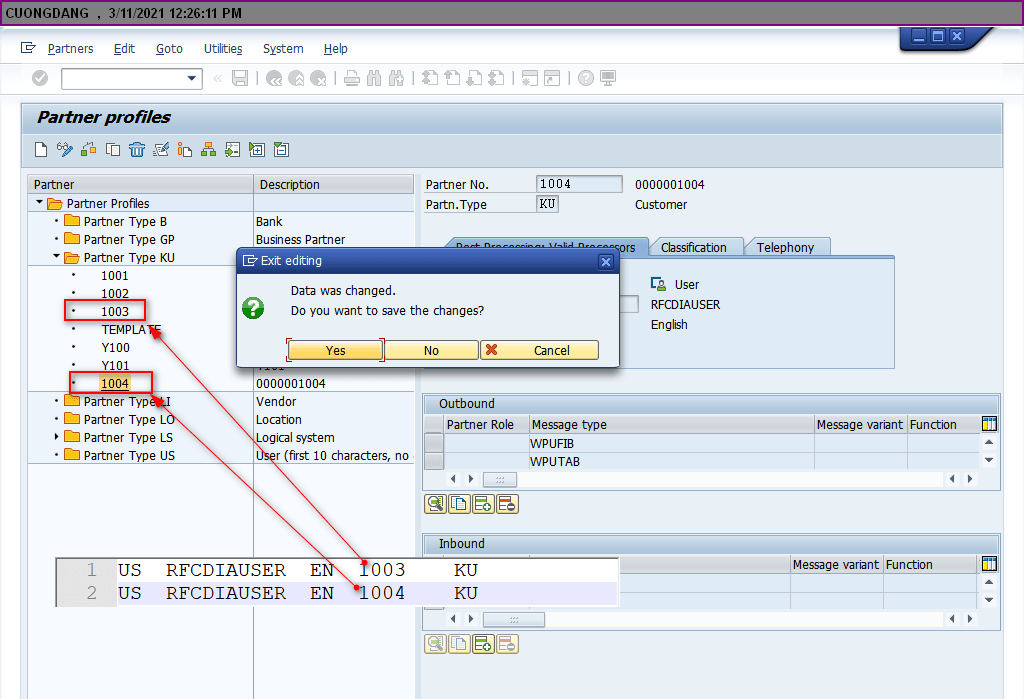
Task: Click the Delete trash can icon
Action: (x=137, y=150)
